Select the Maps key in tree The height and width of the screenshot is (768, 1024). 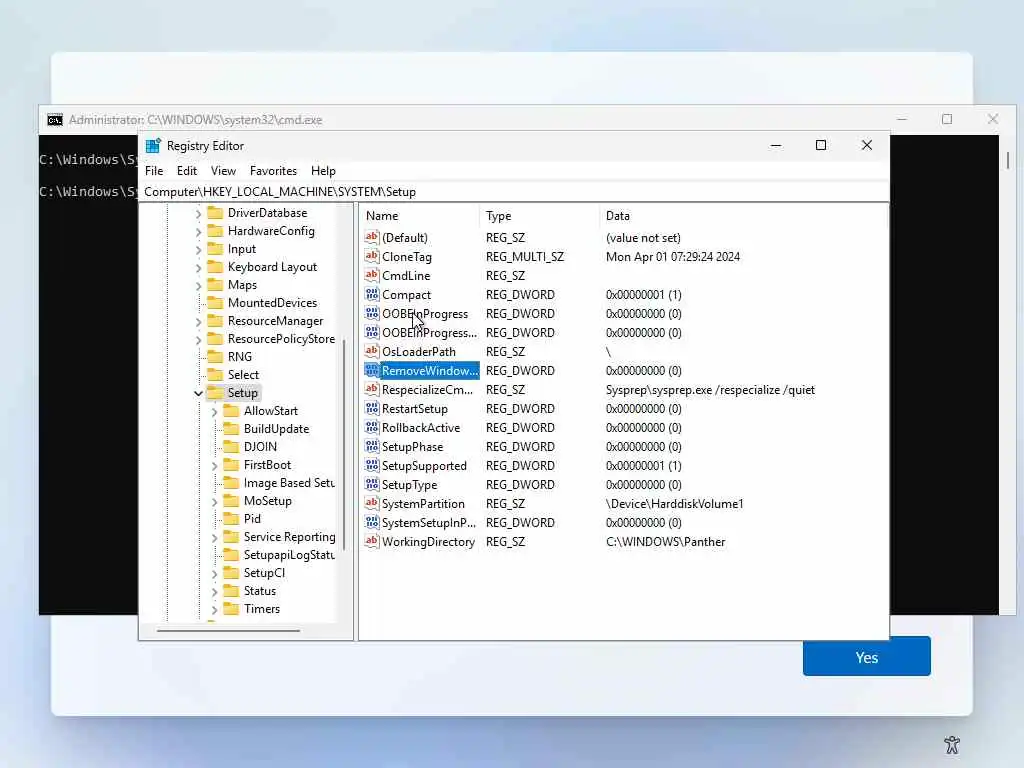click(242, 285)
